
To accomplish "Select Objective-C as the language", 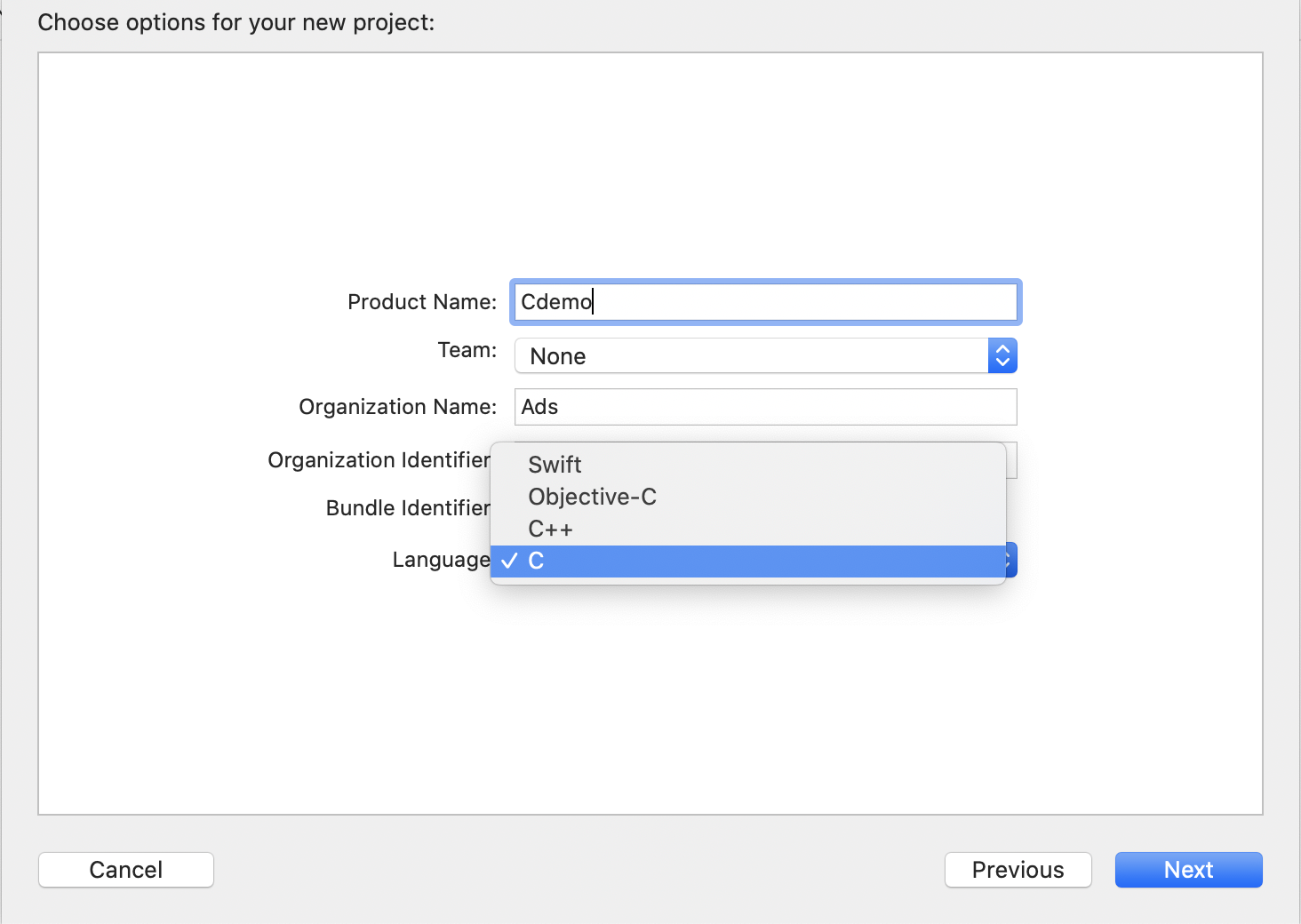I will pos(593,497).
